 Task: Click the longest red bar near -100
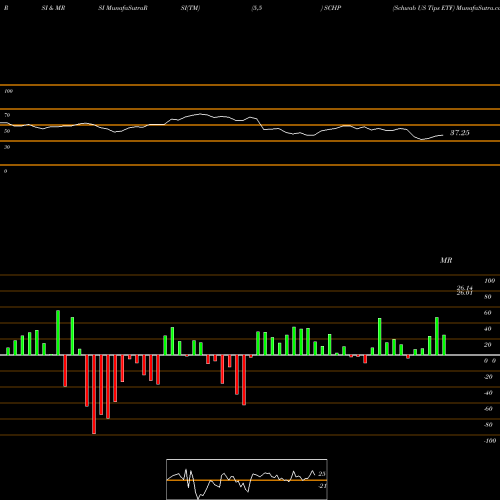(94, 394)
